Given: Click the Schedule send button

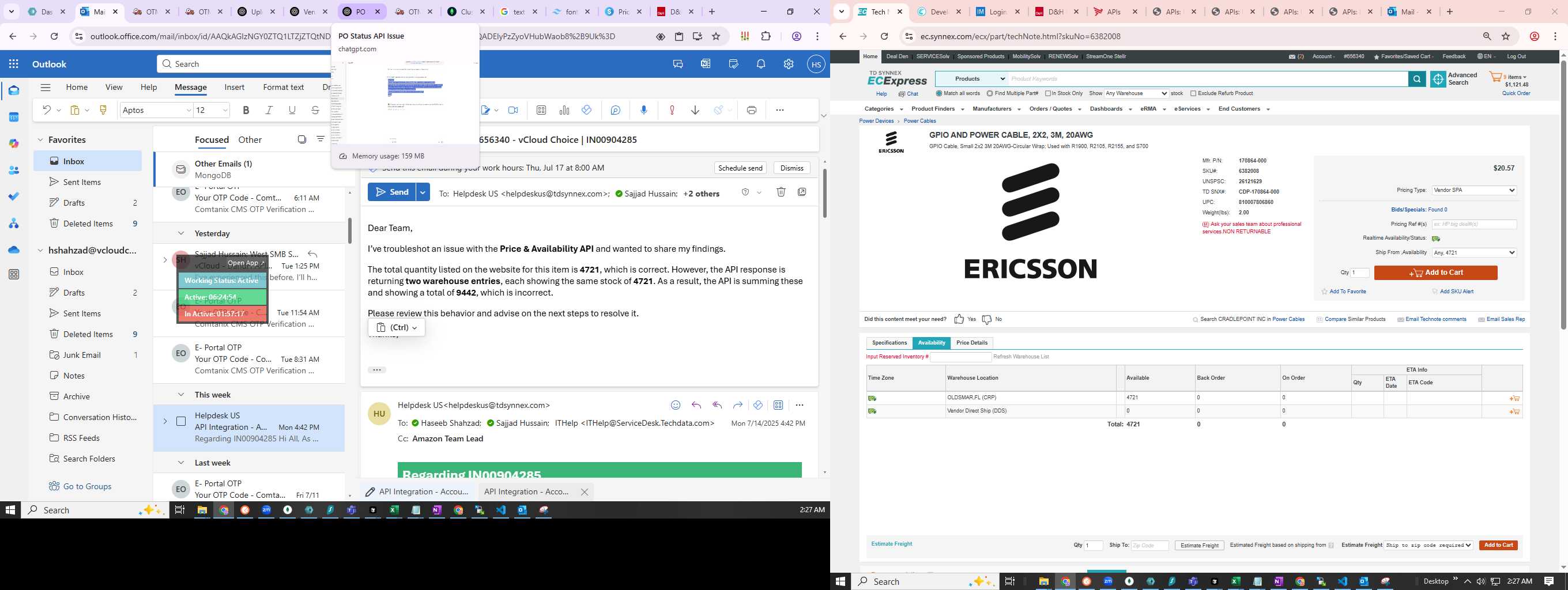Looking at the screenshot, I should 740,168.
